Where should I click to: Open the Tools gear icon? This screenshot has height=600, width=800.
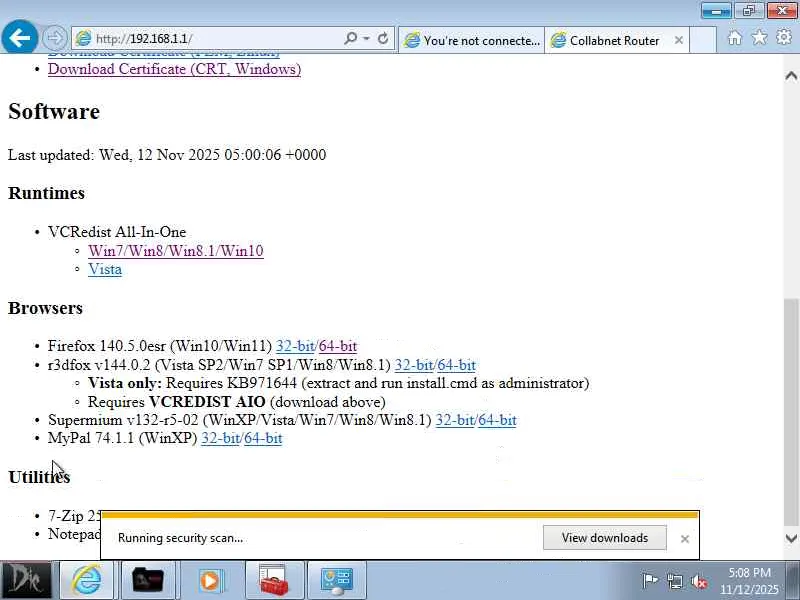[x=784, y=37]
